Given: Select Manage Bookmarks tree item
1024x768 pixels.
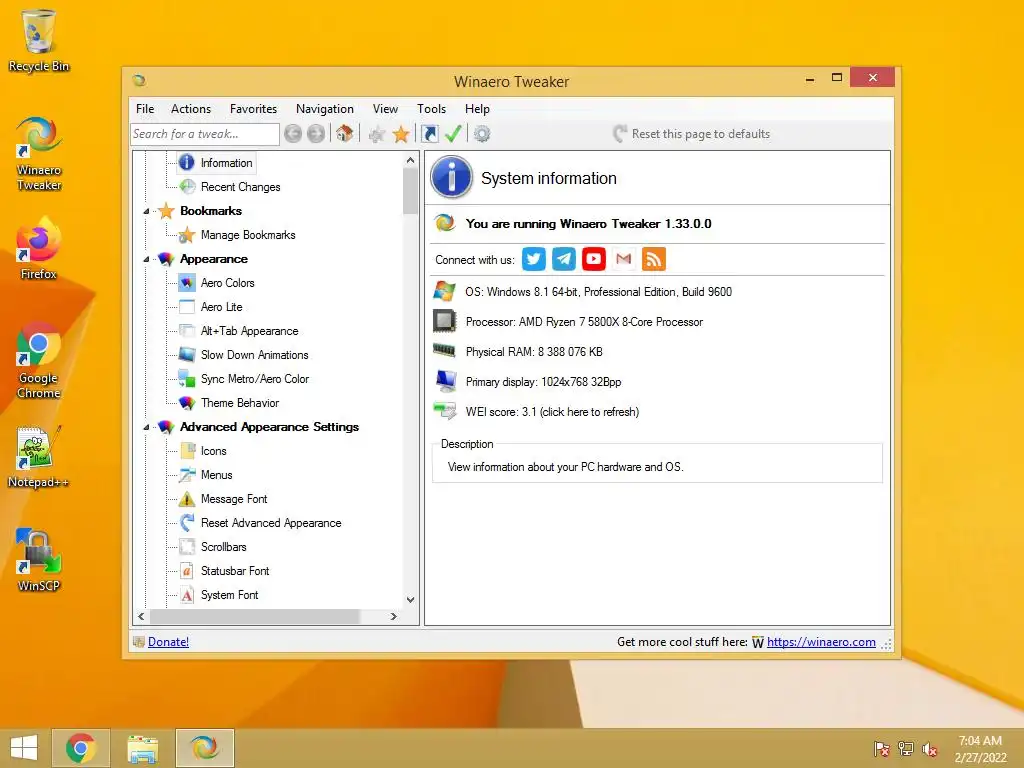Looking at the screenshot, I should [x=248, y=235].
